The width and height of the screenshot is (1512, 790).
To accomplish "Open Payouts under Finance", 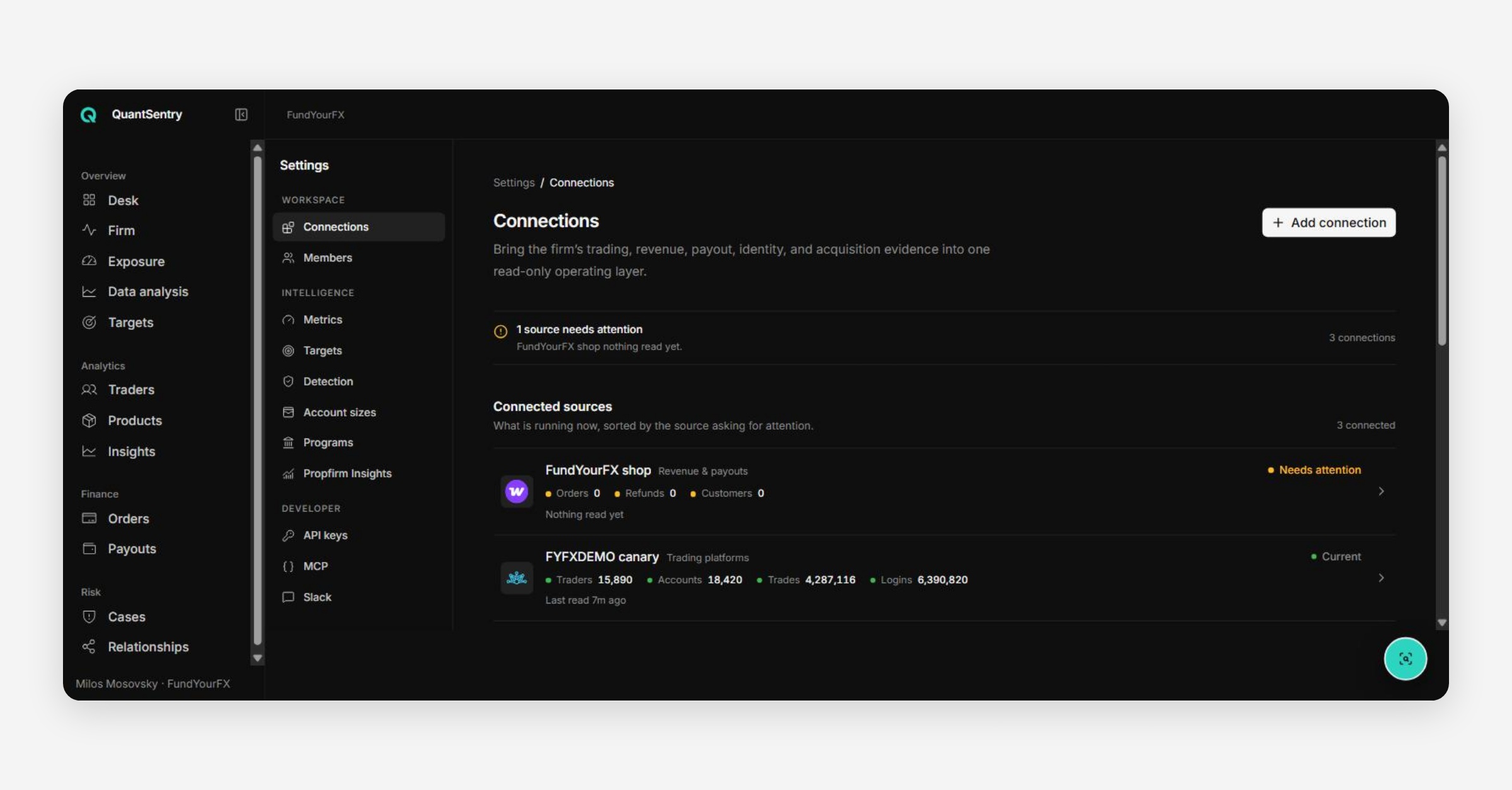I will (x=132, y=549).
